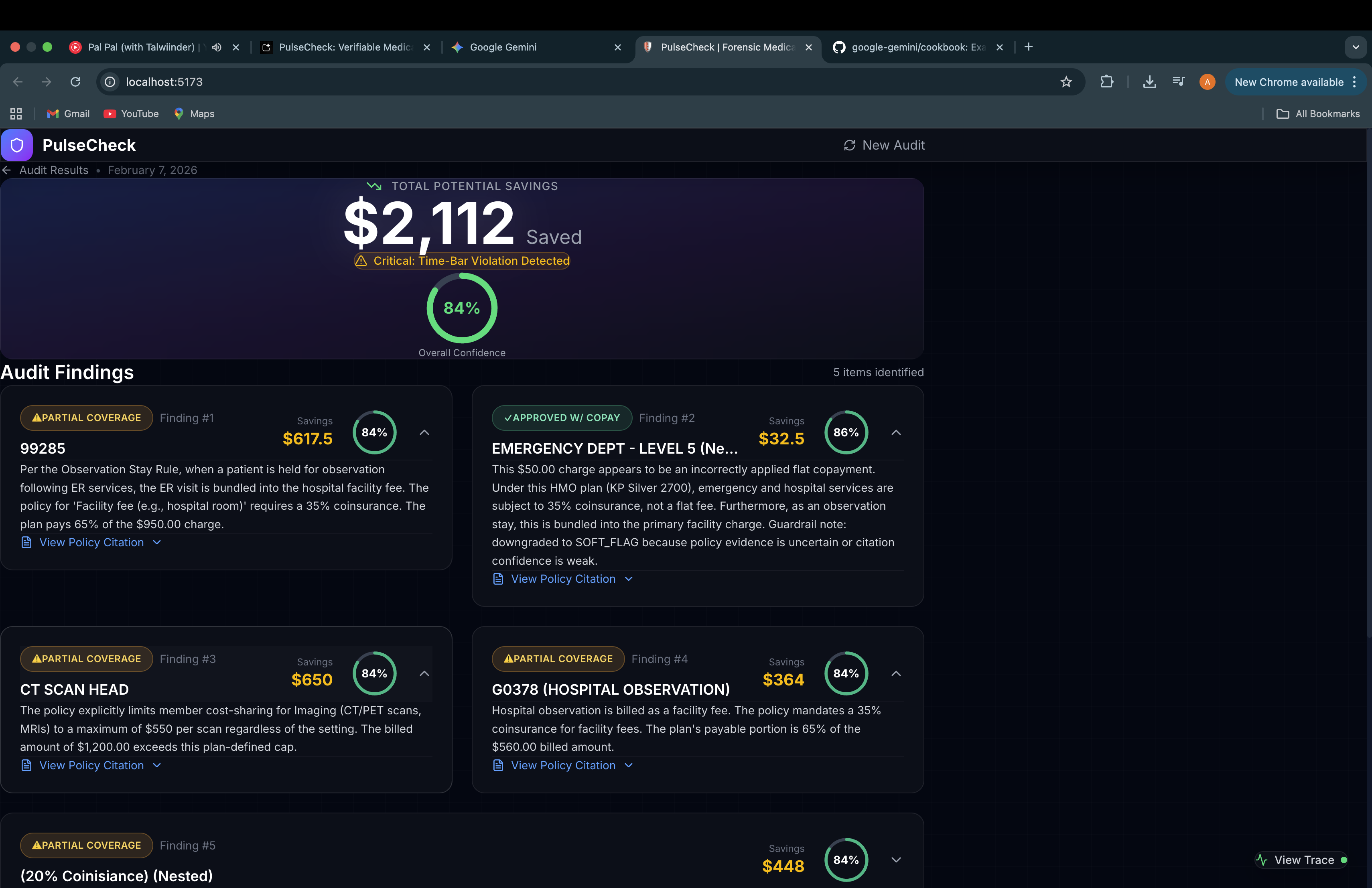Click the reload page icon

75,82
